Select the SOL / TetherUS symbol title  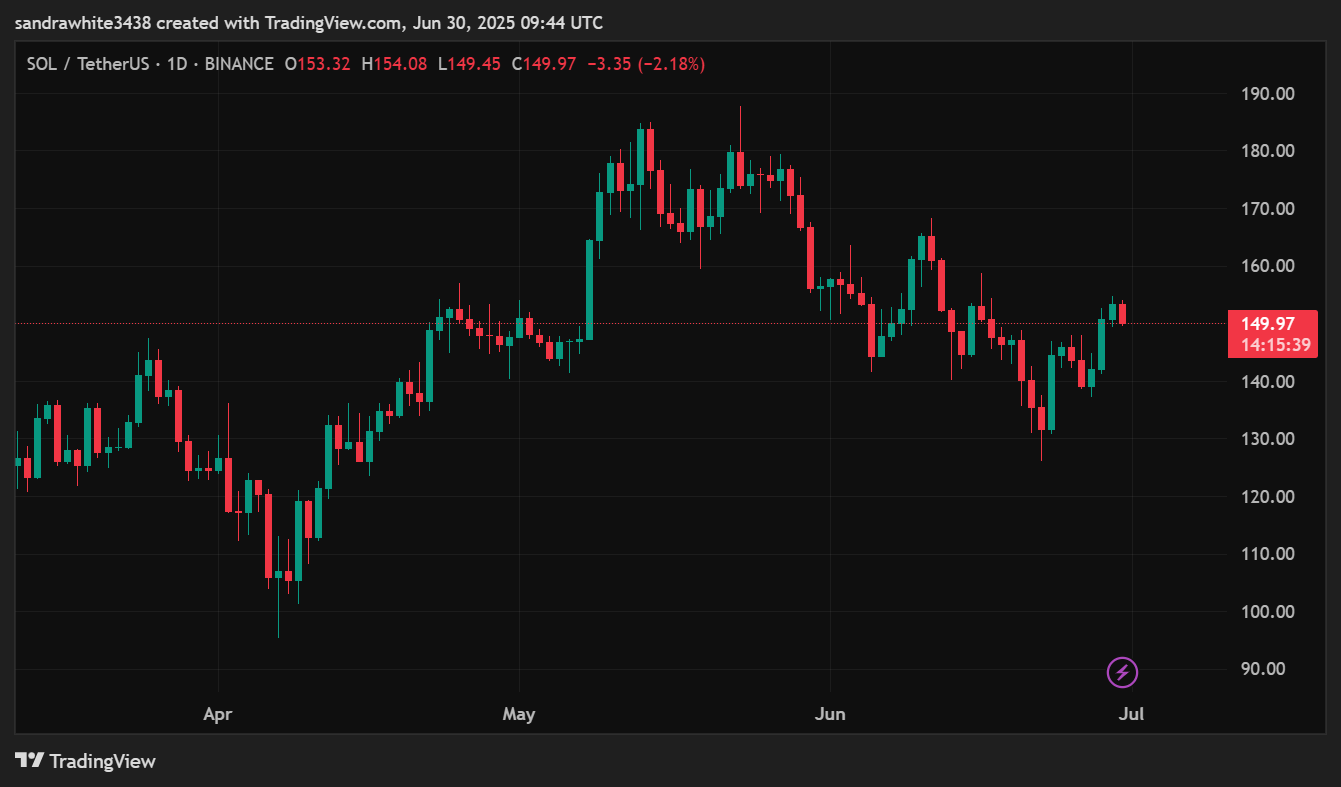(88, 64)
